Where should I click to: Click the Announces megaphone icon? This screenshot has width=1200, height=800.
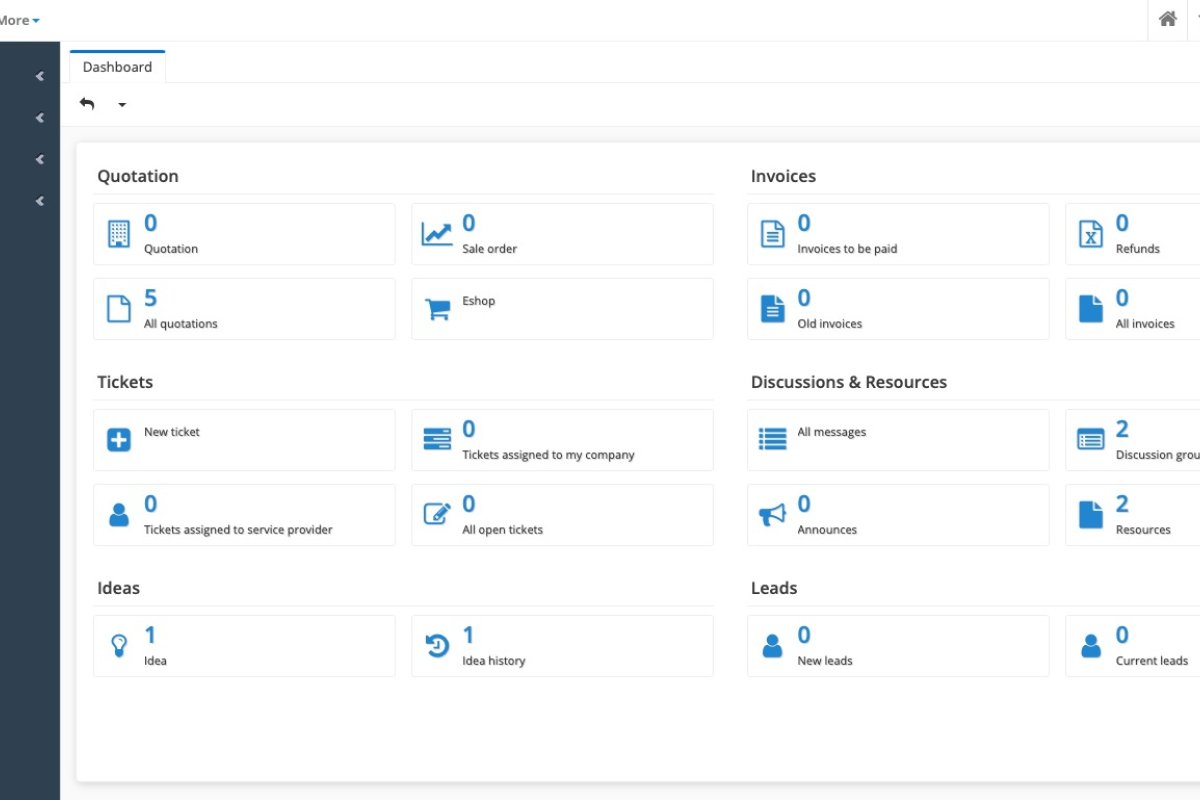(x=772, y=515)
